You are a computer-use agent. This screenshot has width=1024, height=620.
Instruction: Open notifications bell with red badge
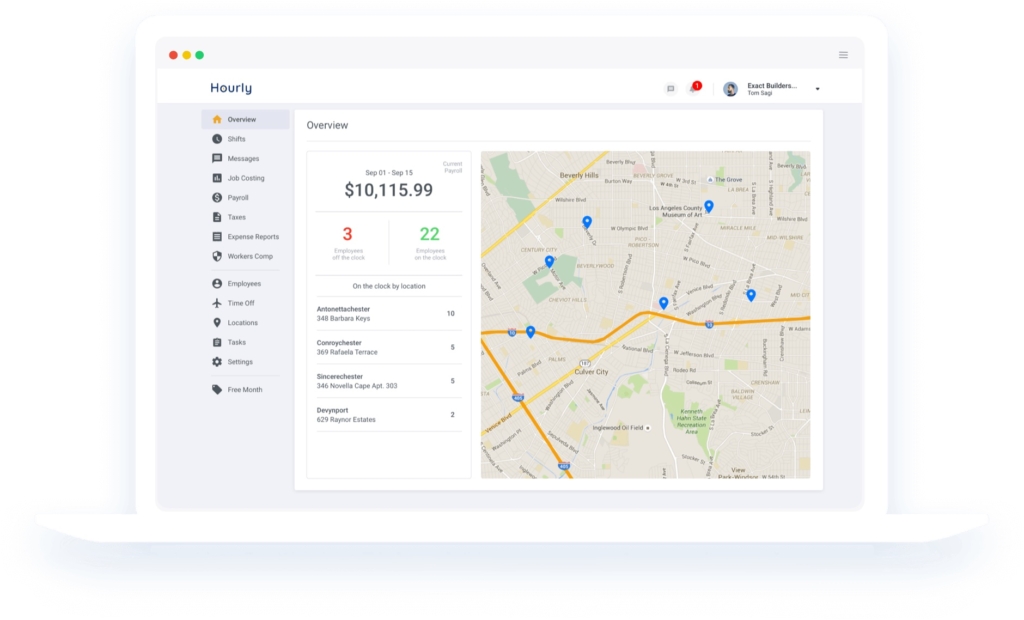693,89
